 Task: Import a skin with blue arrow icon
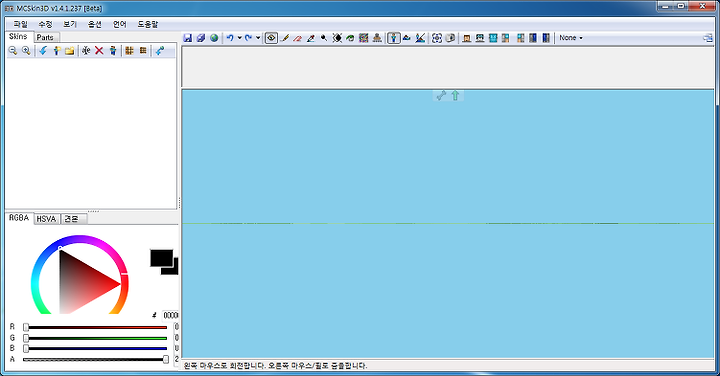[x=43, y=51]
